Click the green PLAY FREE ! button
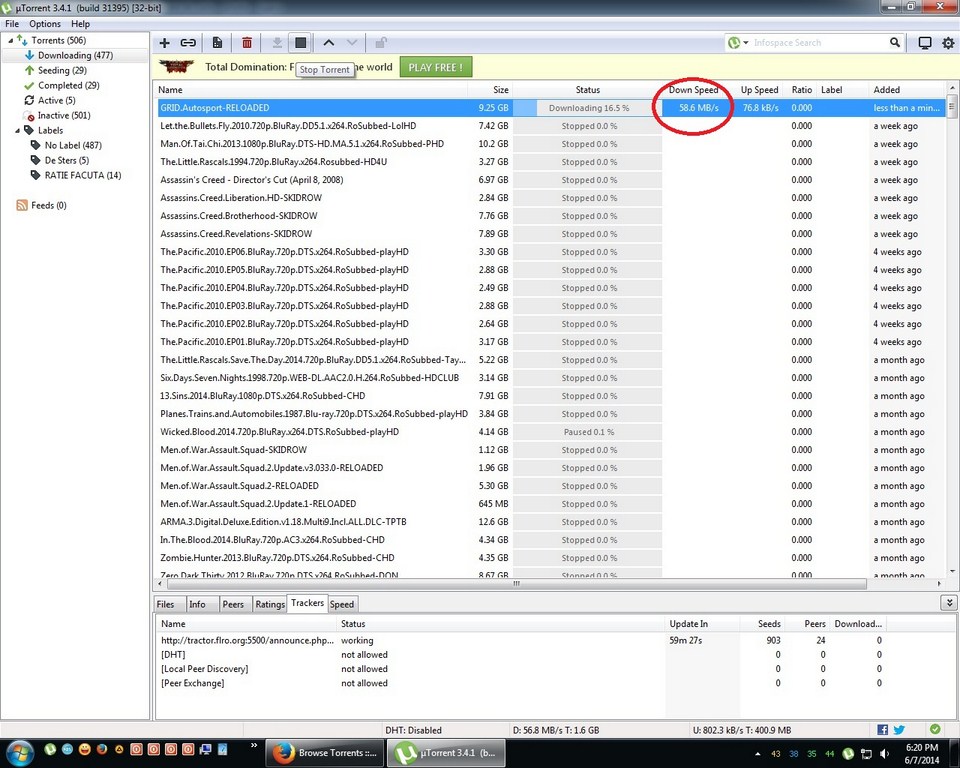This screenshot has width=960, height=768. coord(436,67)
